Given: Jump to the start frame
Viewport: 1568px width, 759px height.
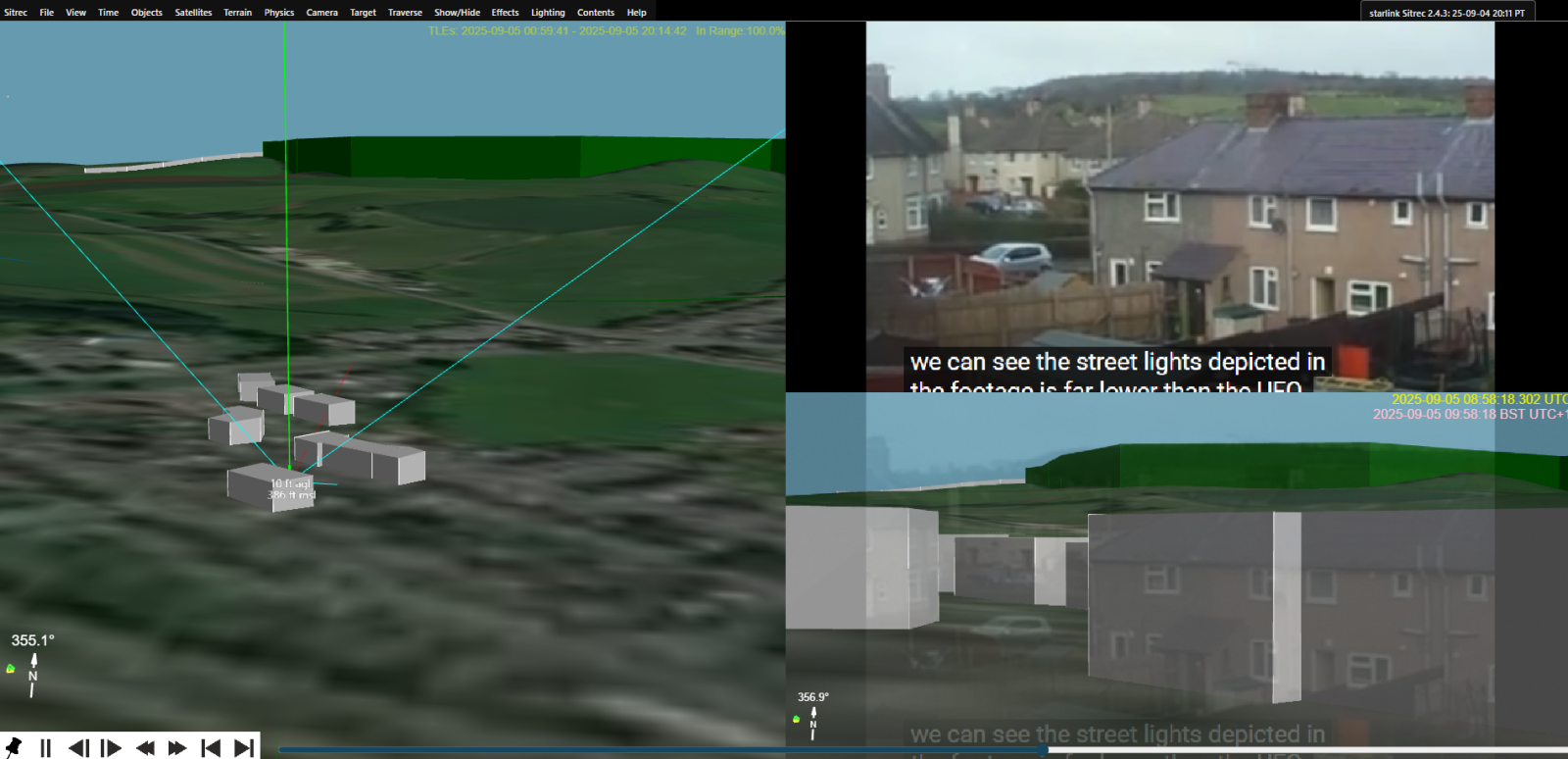Looking at the screenshot, I should pos(211,748).
